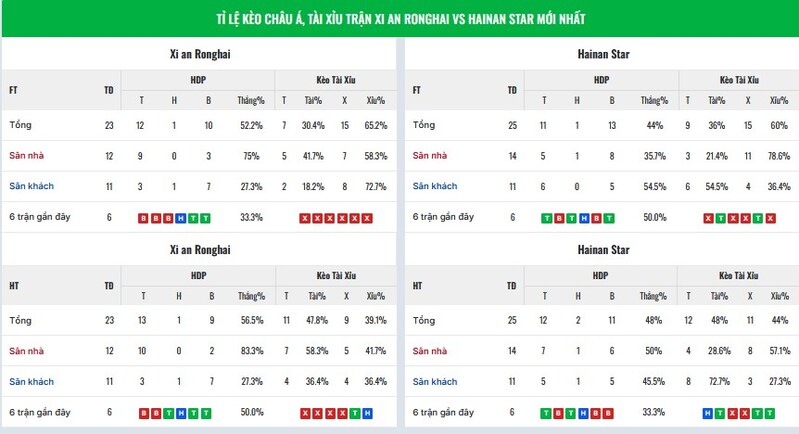Click Tổng row label in Xi an Ronghai HT table

tap(20, 320)
